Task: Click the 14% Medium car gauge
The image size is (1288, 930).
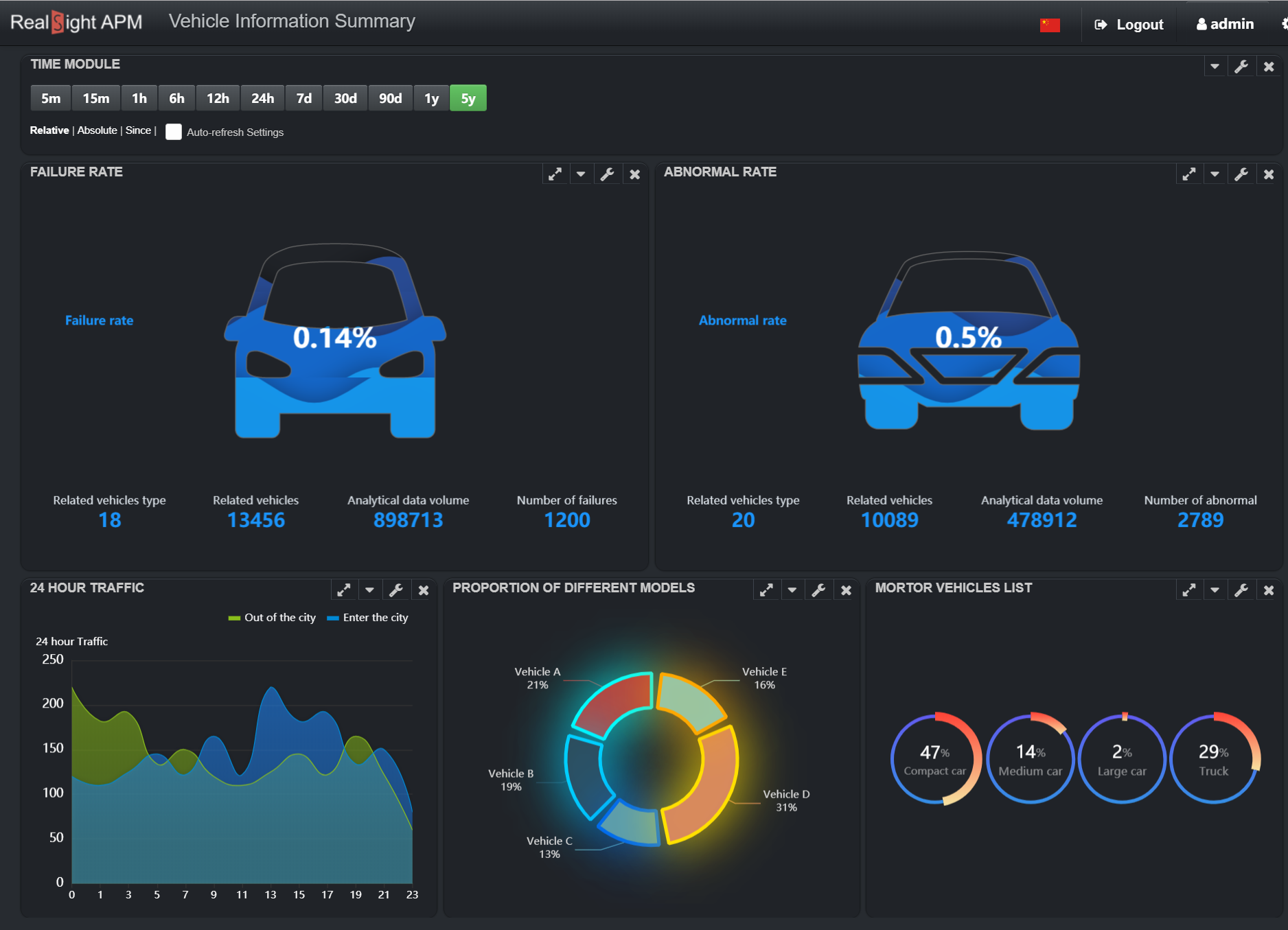Action: (x=1030, y=759)
